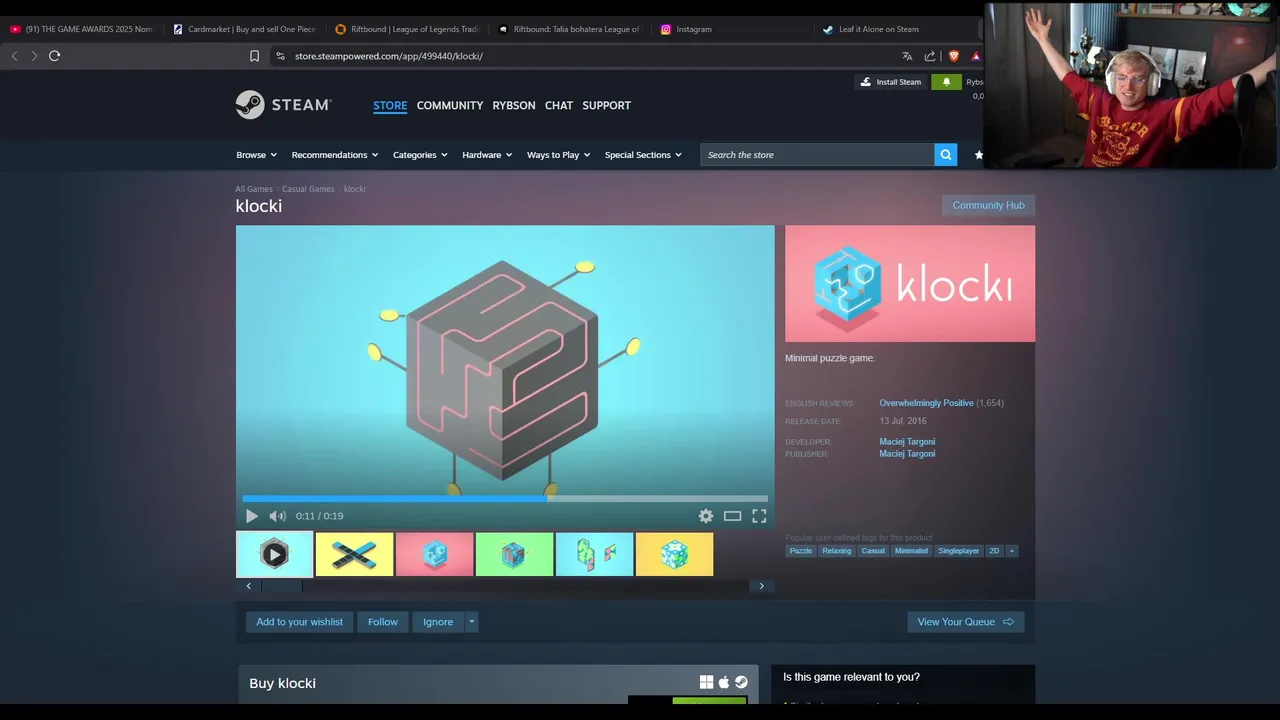The height and width of the screenshot is (720, 1280).
Task: Open the Casual Games breadcrumb link
Action: (x=308, y=189)
